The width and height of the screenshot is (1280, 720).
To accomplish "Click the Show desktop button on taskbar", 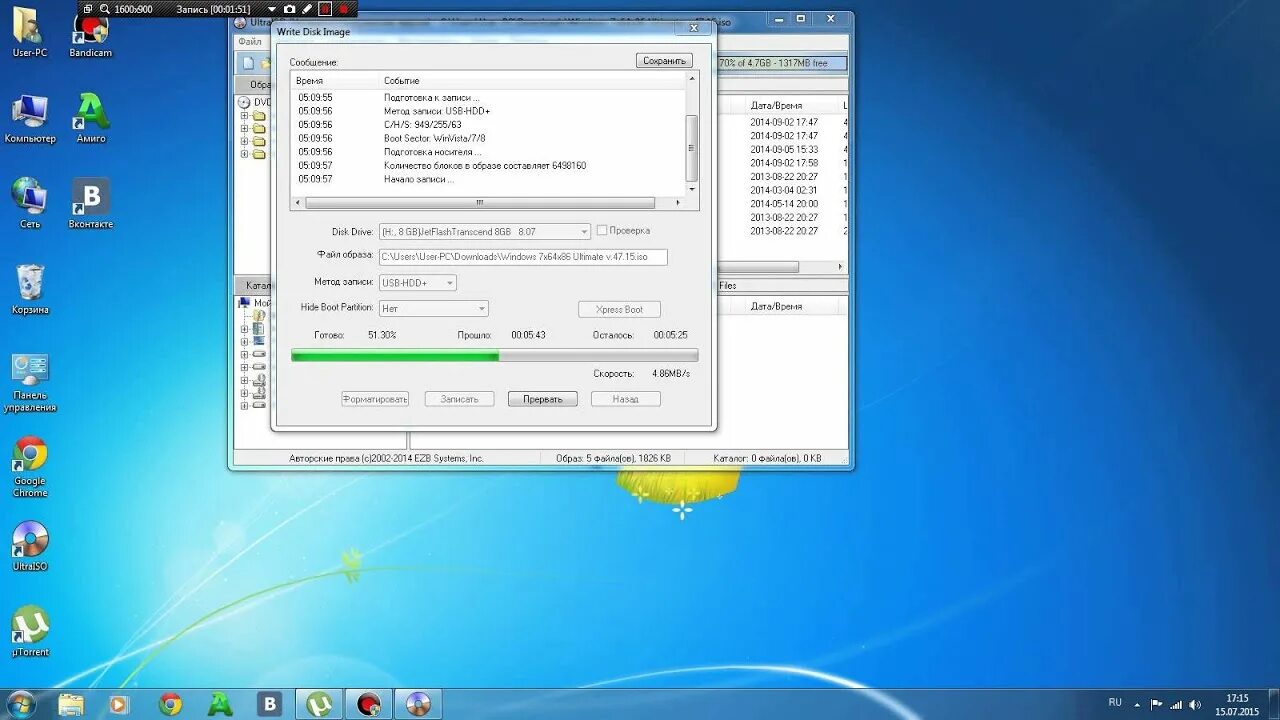I will coord(1273,704).
